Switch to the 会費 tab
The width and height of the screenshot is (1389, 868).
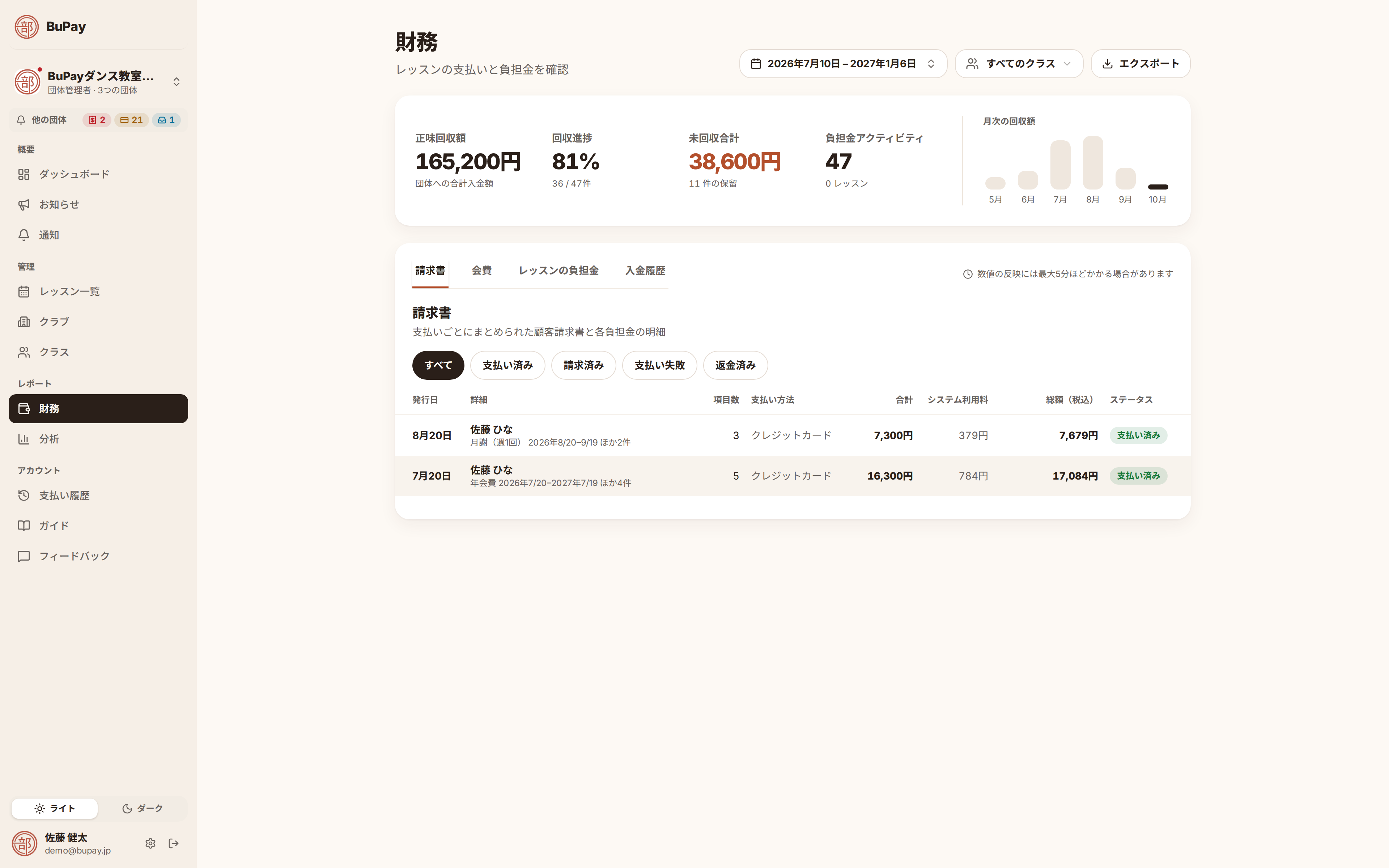coord(481,271)
